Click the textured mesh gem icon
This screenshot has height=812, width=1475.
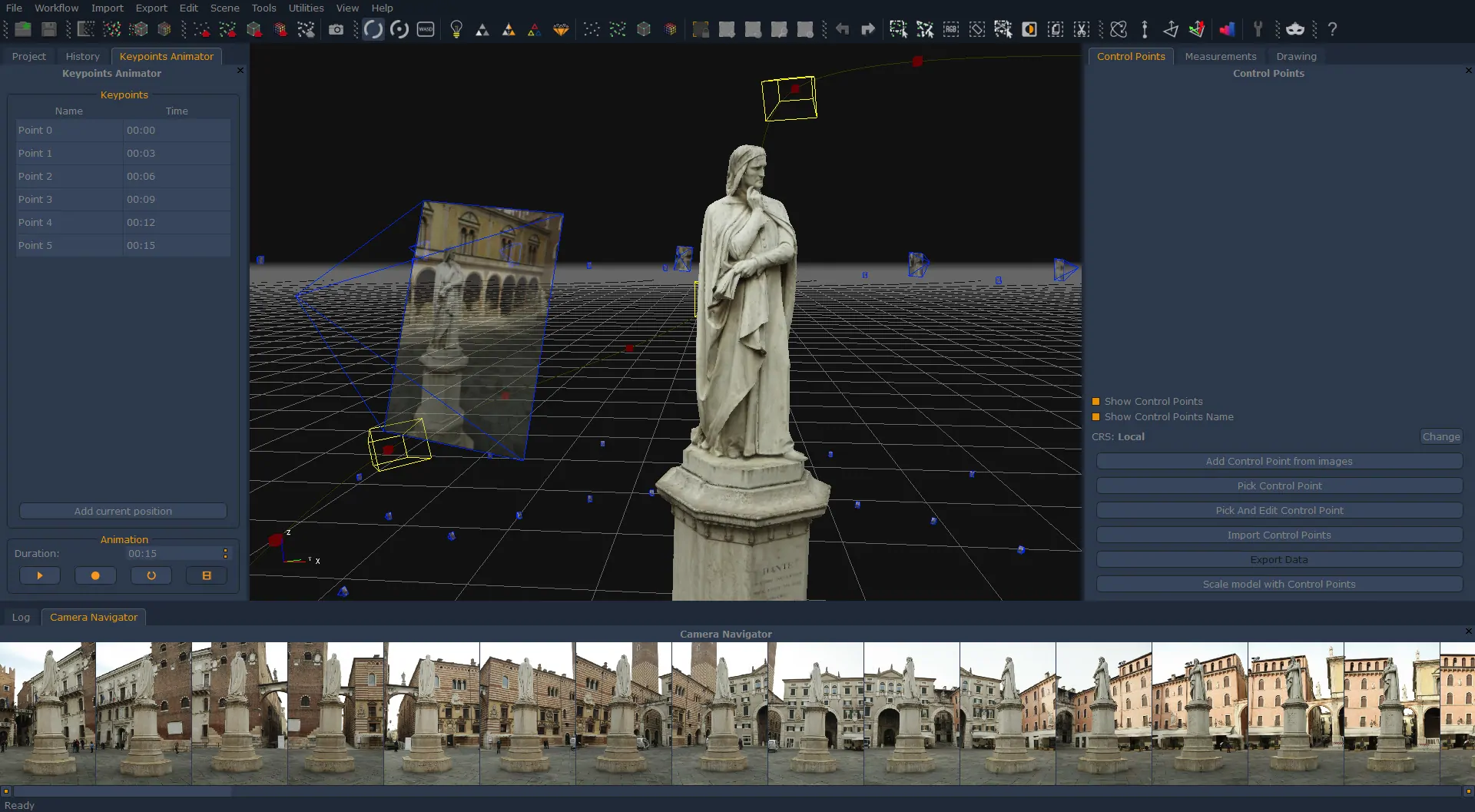coord(561,29)
